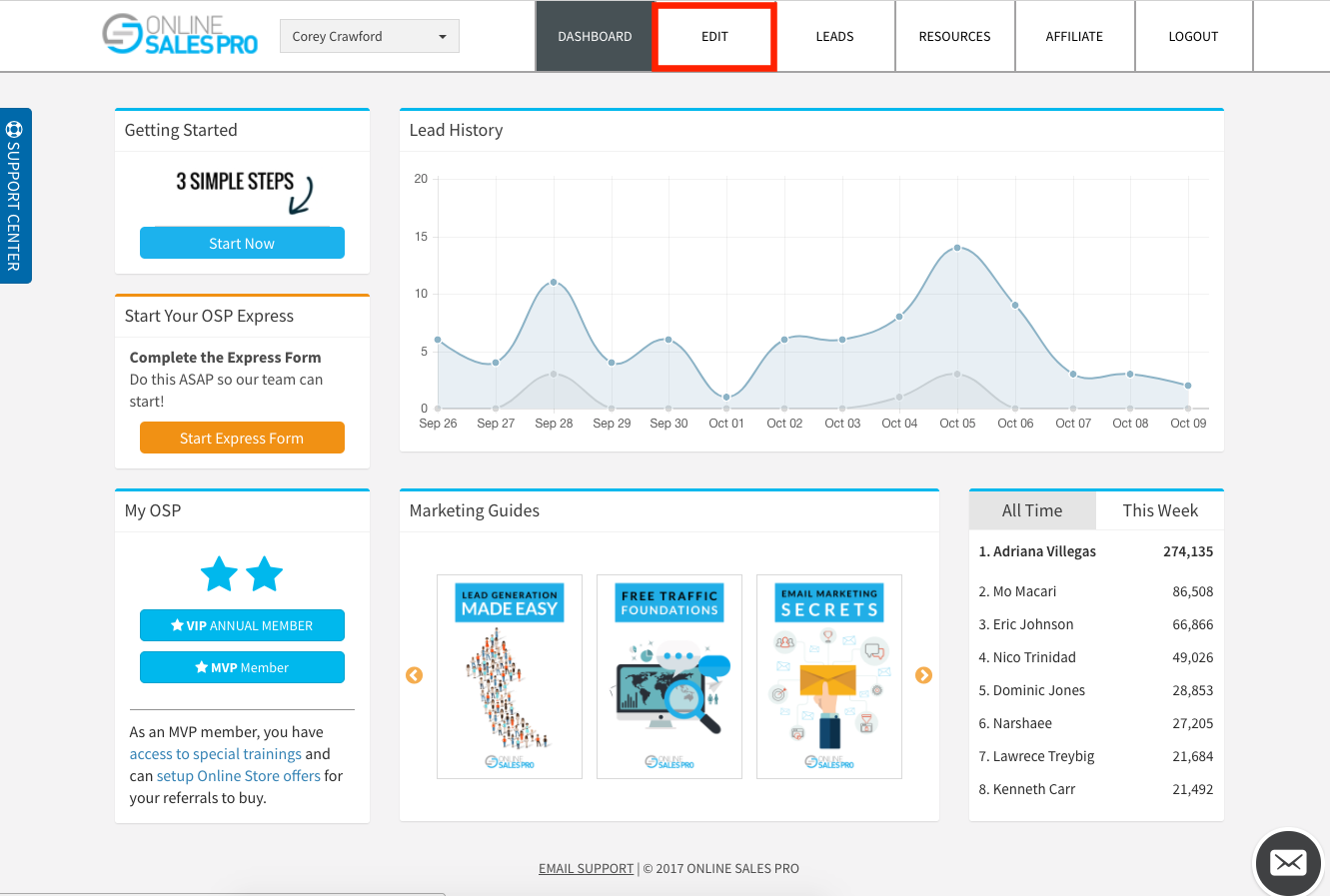This screenshot has width=1330, height=896.
Task: Open the Affiliate tab
Action: pos(1074,36)
